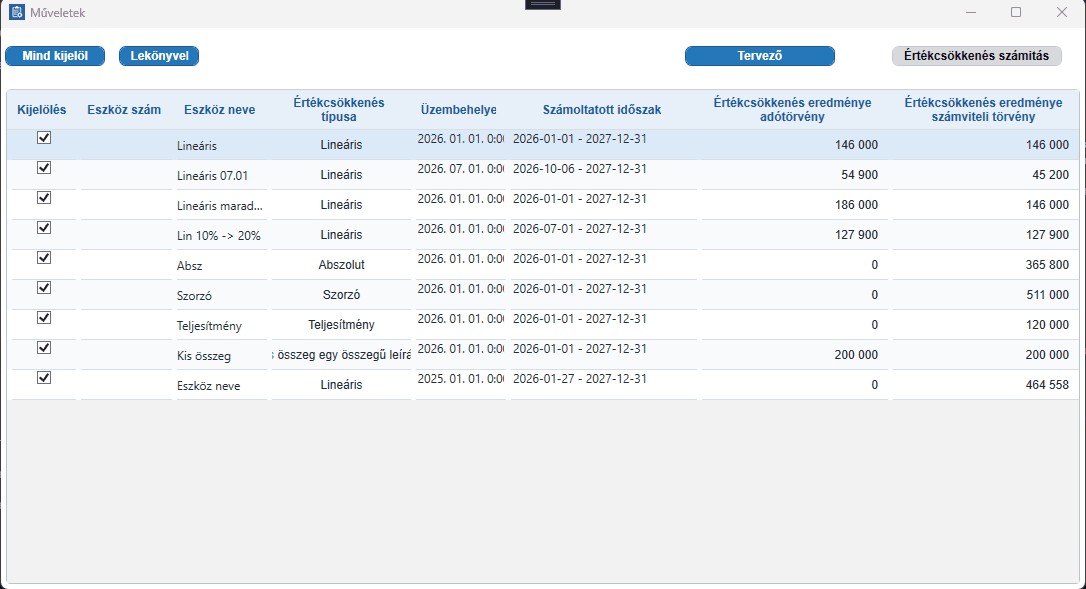
Task: Select the Kis összeg name cell
Action: (x=204, y=356)
